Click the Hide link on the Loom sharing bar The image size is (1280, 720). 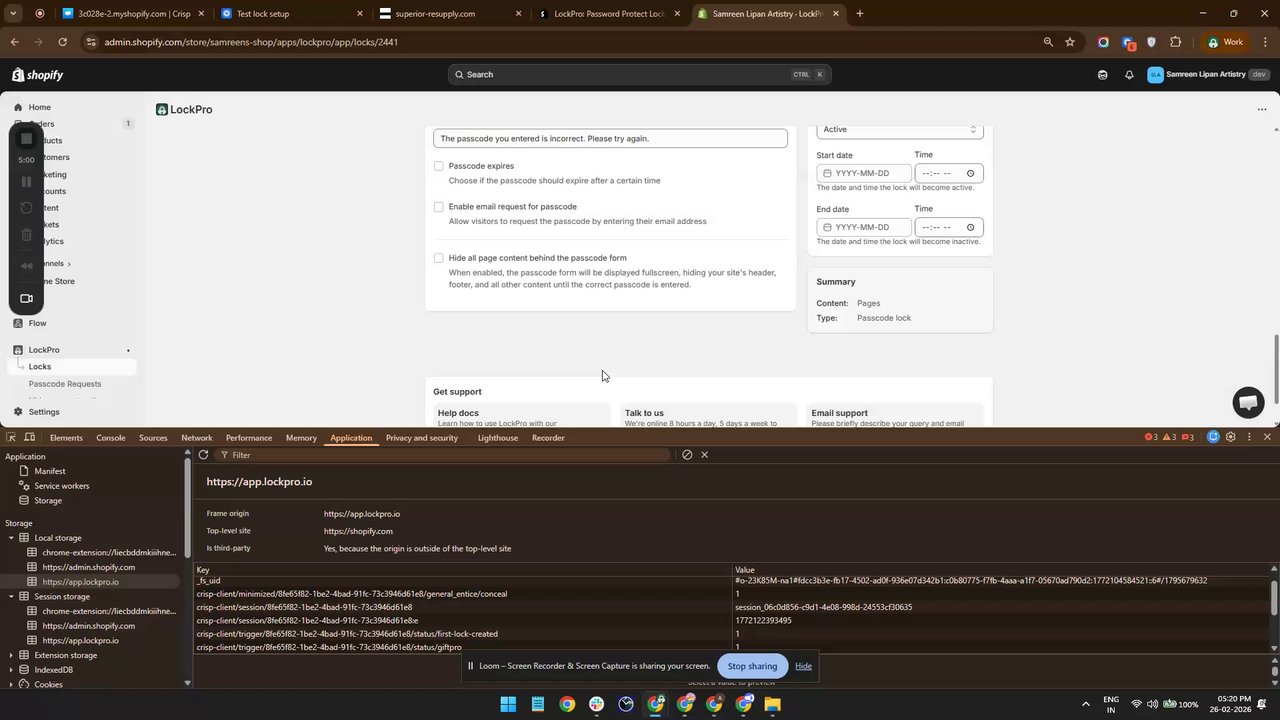[803, 667]
